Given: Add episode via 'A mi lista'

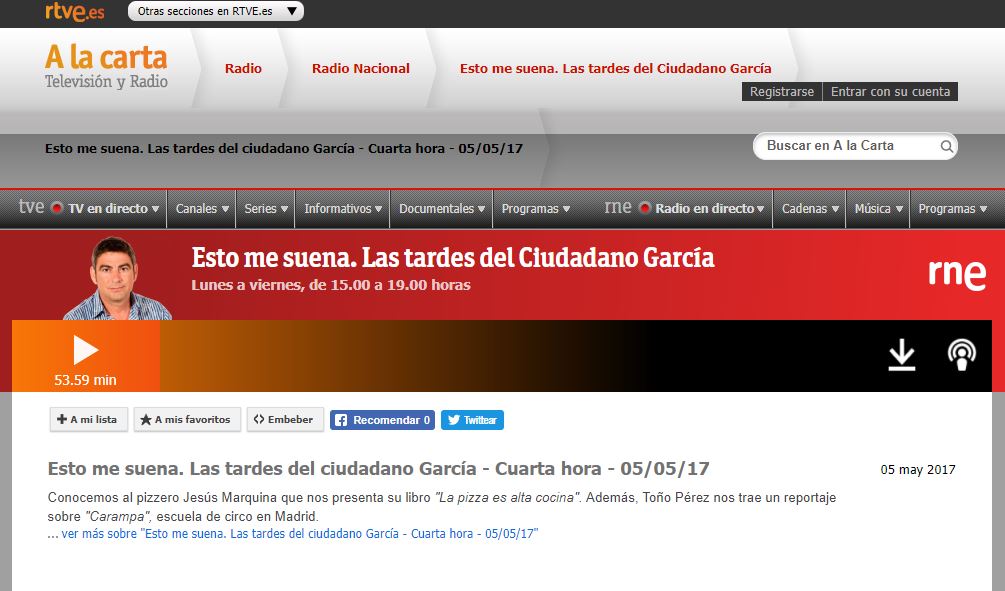Looking at the screenshot, I should pyautogui.click(x=88, y=420).
